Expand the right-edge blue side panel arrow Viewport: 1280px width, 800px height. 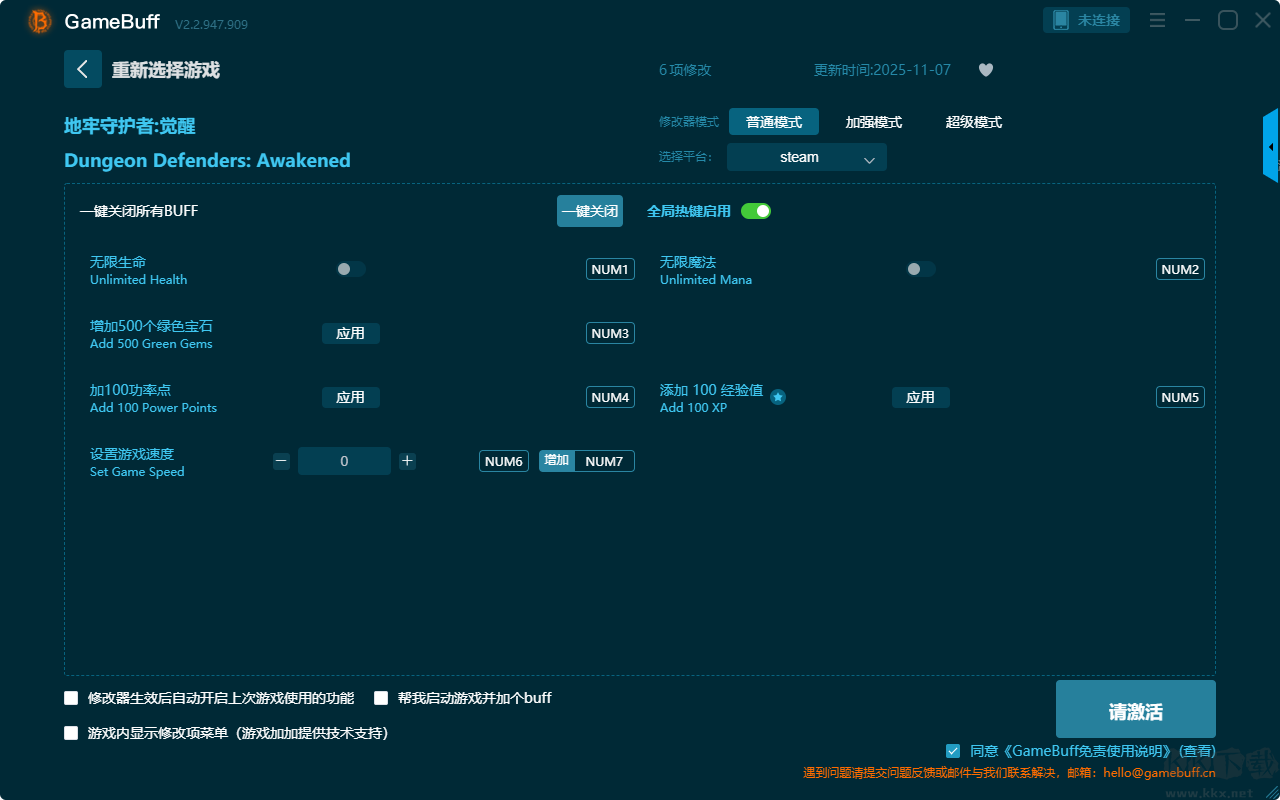point(1271,147)
